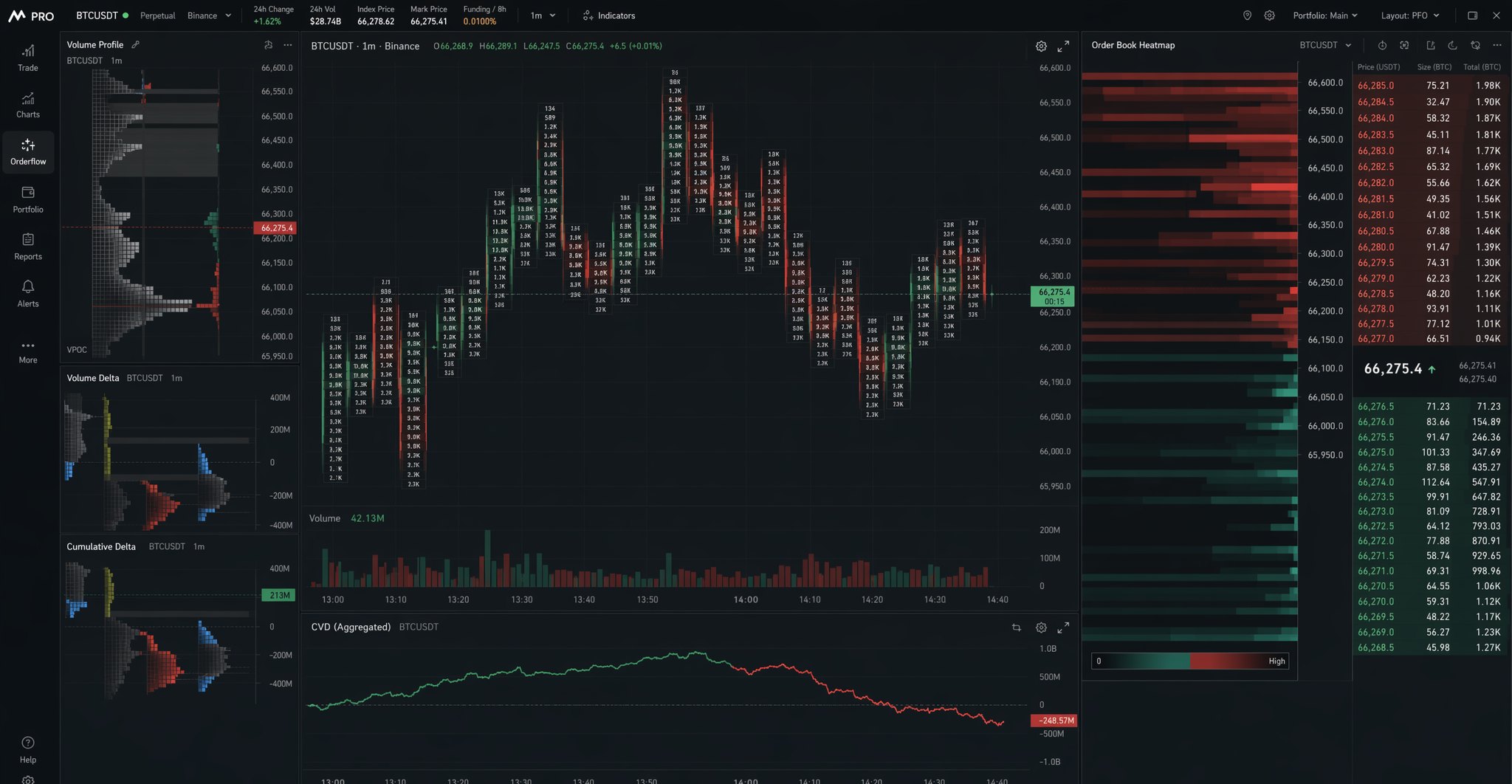
Task: Open global settings gear in top bar
Action: tap(1269, 16)
